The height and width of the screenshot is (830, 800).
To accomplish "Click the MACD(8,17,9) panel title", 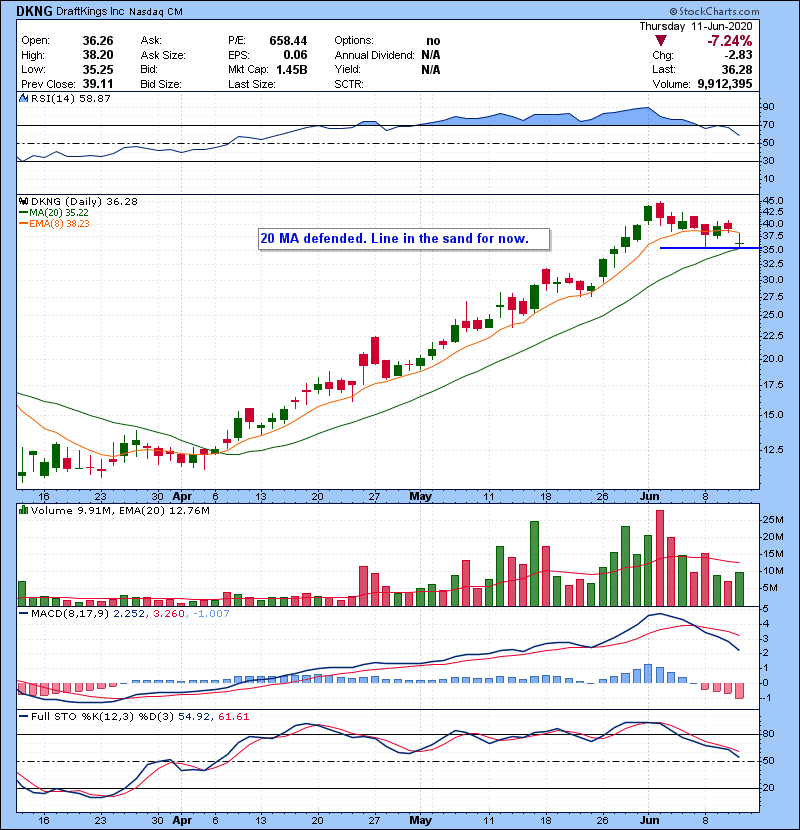I will pyautogui.click(x=69, y=614).
